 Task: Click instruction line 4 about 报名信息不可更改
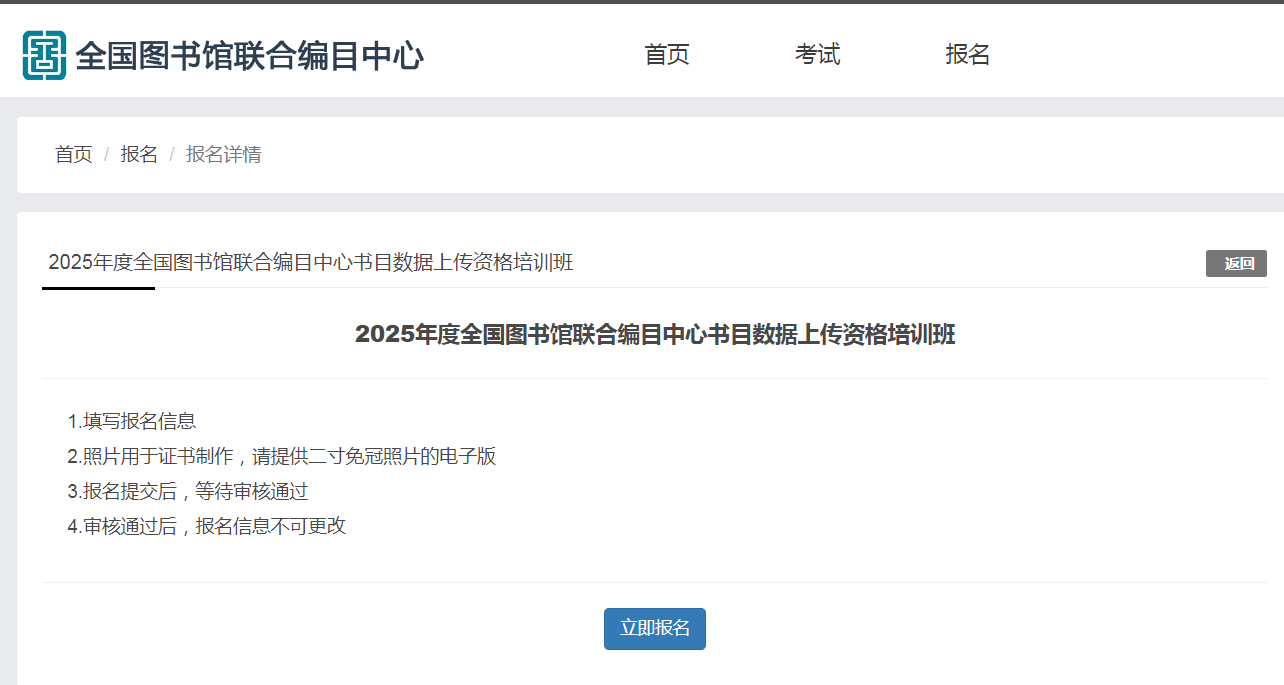pos(207,526)
